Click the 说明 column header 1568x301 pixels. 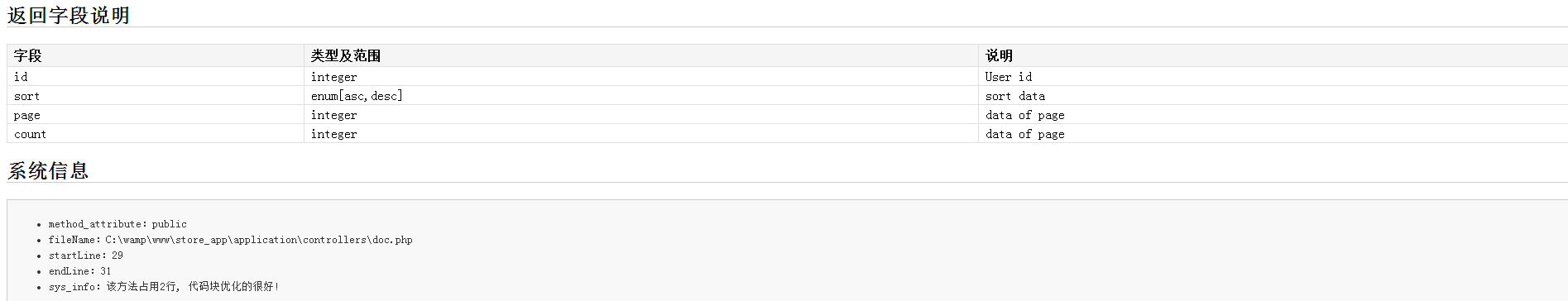[x=1273, y=55]
